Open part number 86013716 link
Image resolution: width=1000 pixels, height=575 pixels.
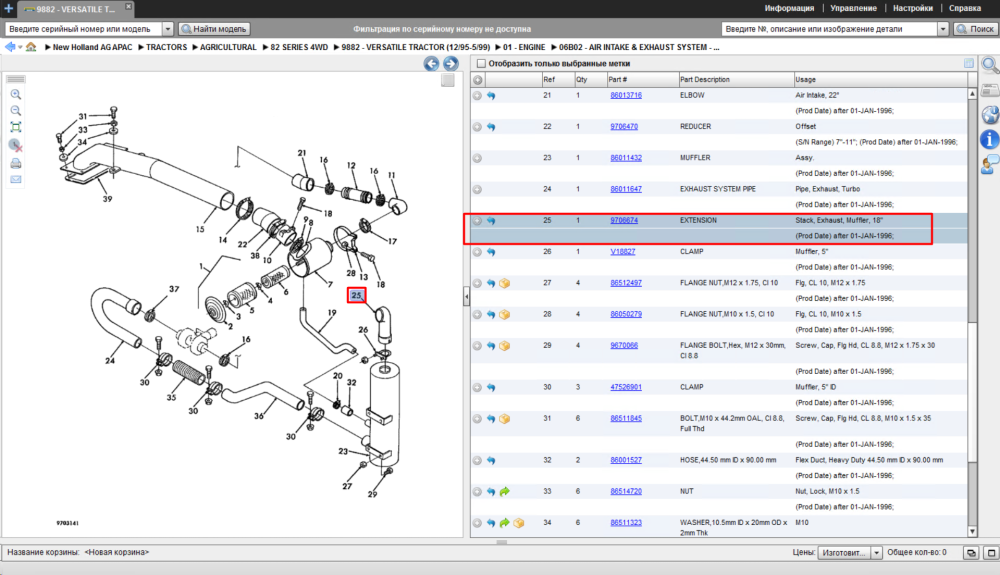(626, 95)
